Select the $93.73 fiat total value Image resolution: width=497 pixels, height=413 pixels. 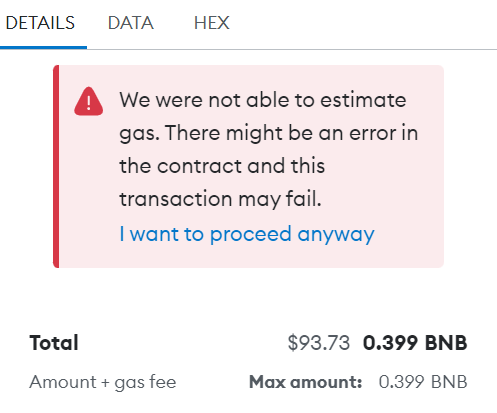319,343
